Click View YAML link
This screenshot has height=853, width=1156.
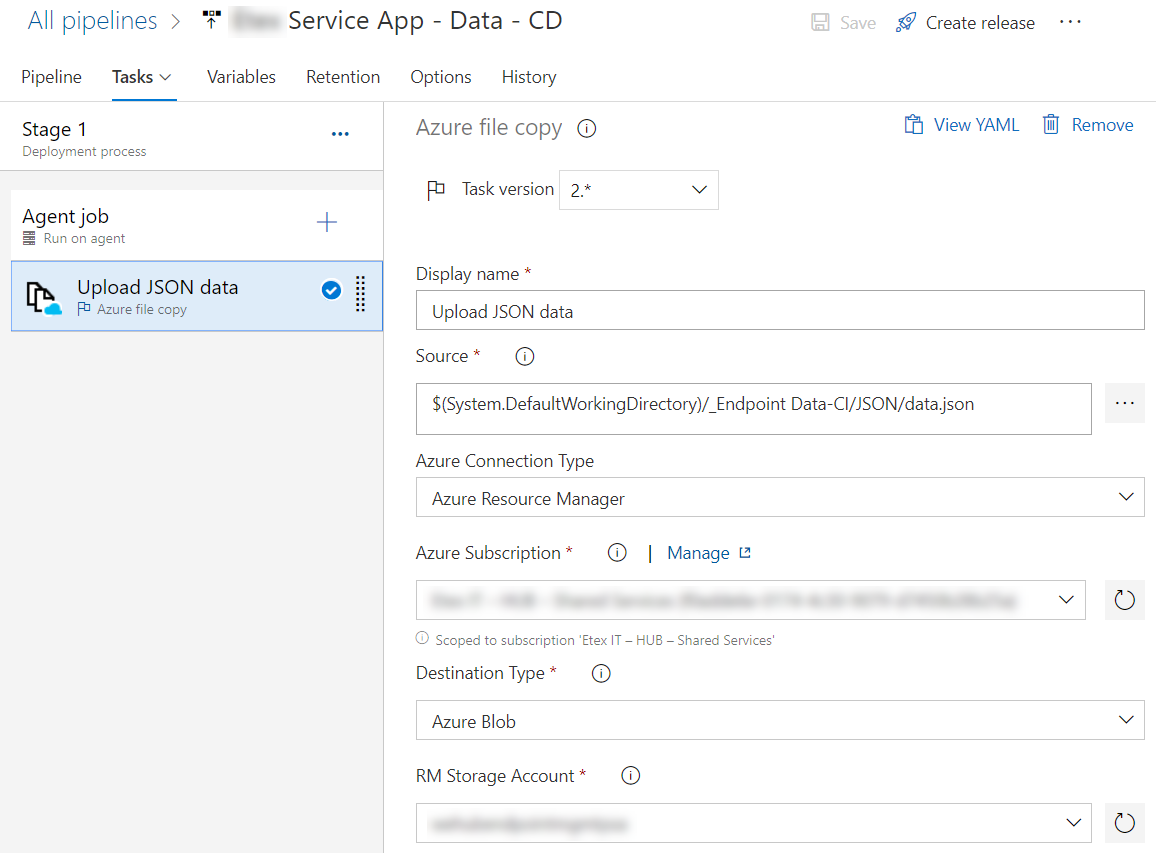coord(976,125)
